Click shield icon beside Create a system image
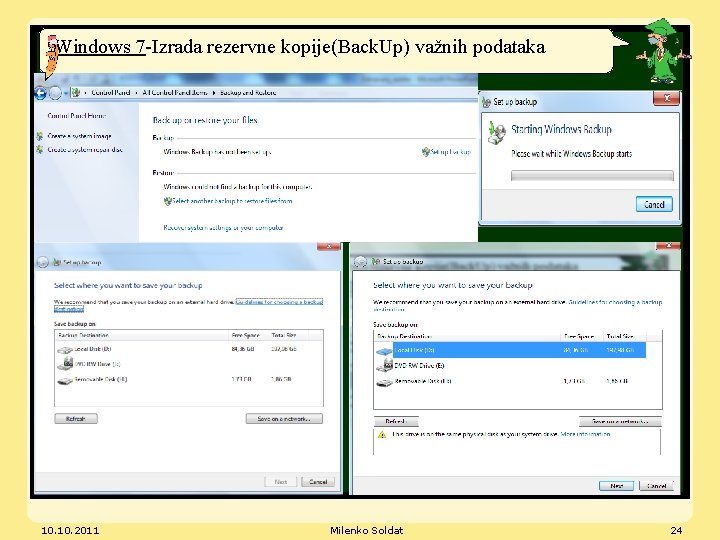This screenshot has width=720, height=540. [x=40, y=136]
